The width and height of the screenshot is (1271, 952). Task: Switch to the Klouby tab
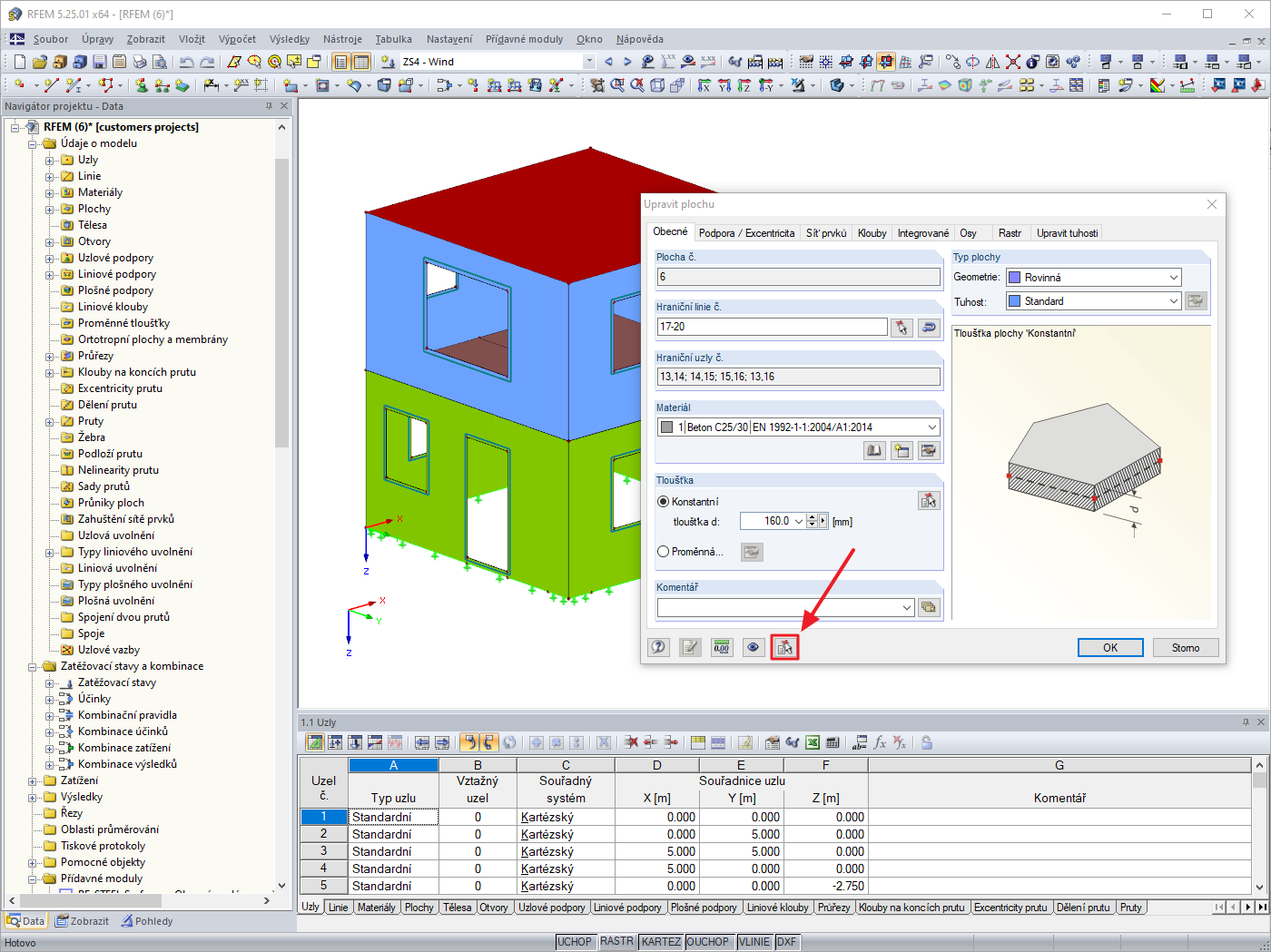click(872, 233)
